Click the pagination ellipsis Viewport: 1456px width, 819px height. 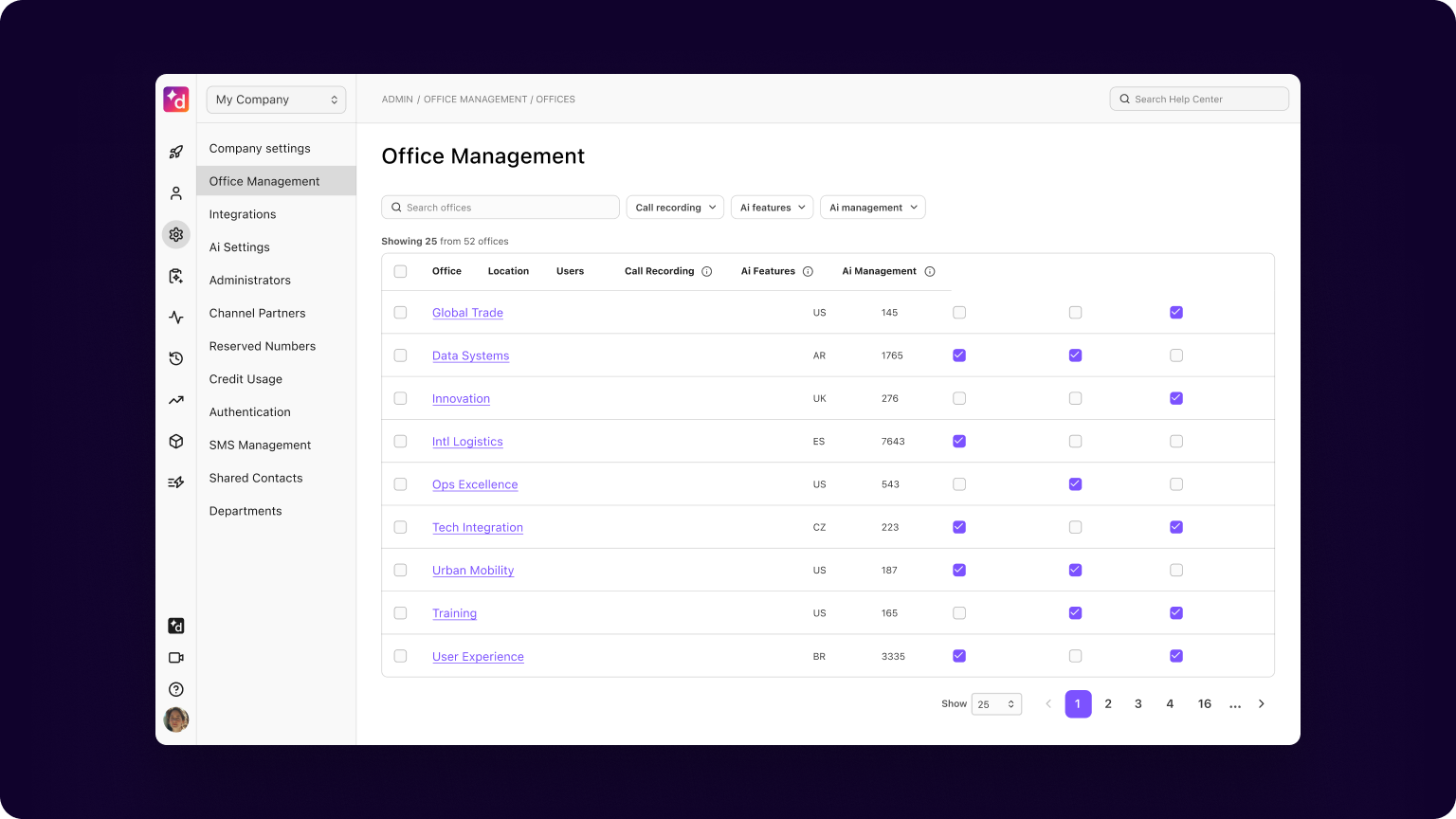pyautogui.click(x=1235, y=705)
